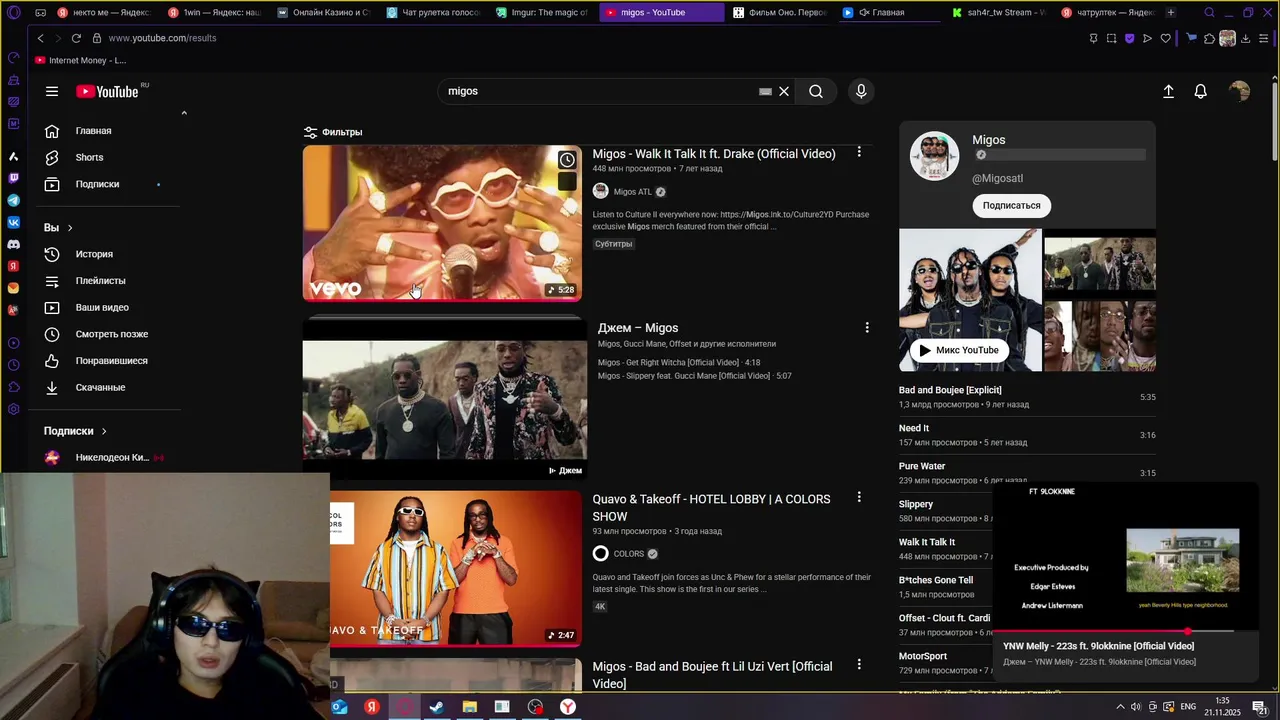Open Bad and Boujee ft Lil Uzi Vert title

pos(712,675)
